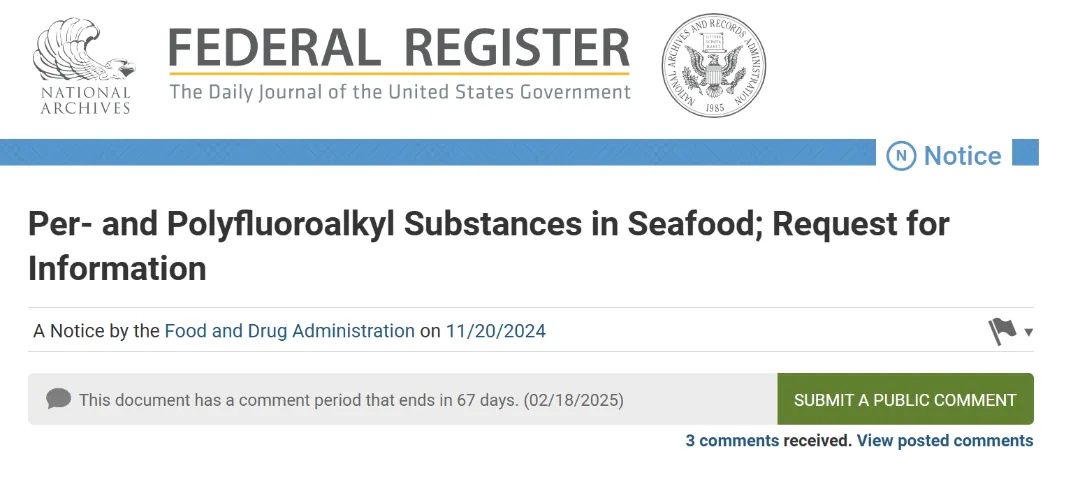
Task: Click the speech bubble comment icon
Action: (x=59, y=399)
